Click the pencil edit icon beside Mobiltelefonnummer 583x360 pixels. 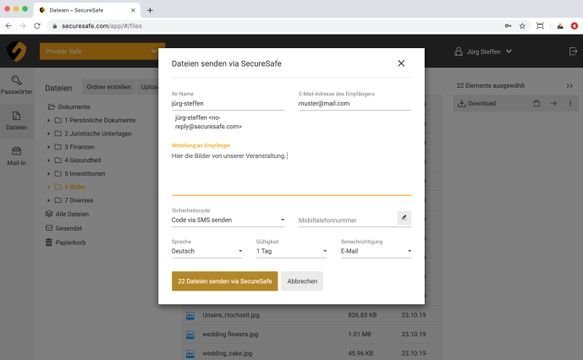click(404, 218)
